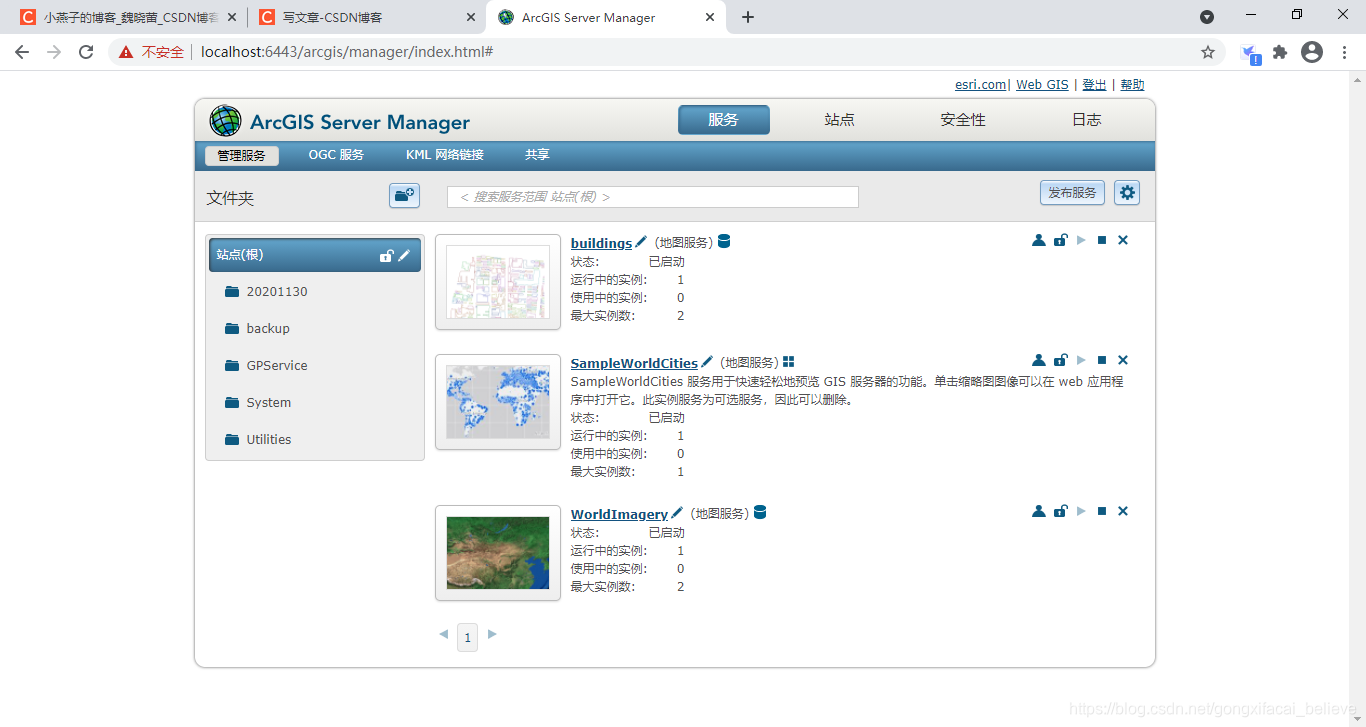
Task: Start WorldImagery service with play icon
Action: pos(1081,511)
